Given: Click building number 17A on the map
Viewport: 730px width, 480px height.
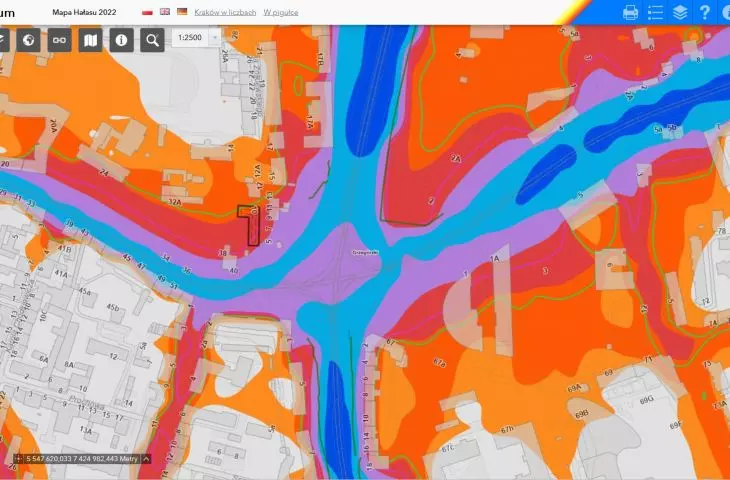Looking at the screenshot, I should pos(310,122).
